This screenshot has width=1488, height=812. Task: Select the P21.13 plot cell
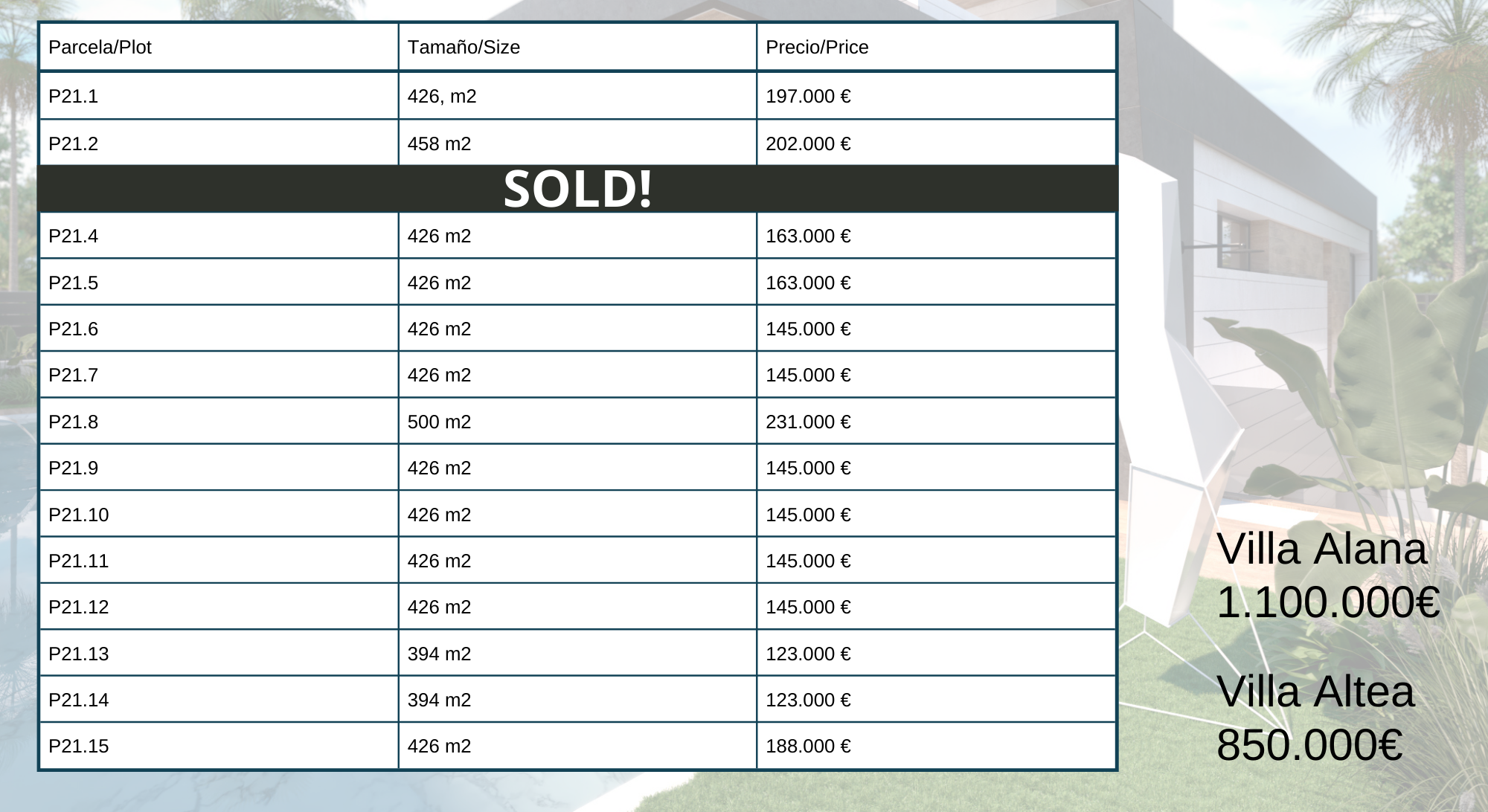[x=219, y=654]
